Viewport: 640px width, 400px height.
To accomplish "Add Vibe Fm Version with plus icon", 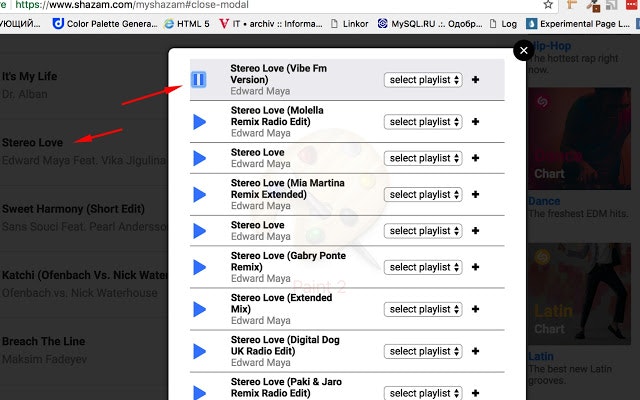I will click(475, 80).
